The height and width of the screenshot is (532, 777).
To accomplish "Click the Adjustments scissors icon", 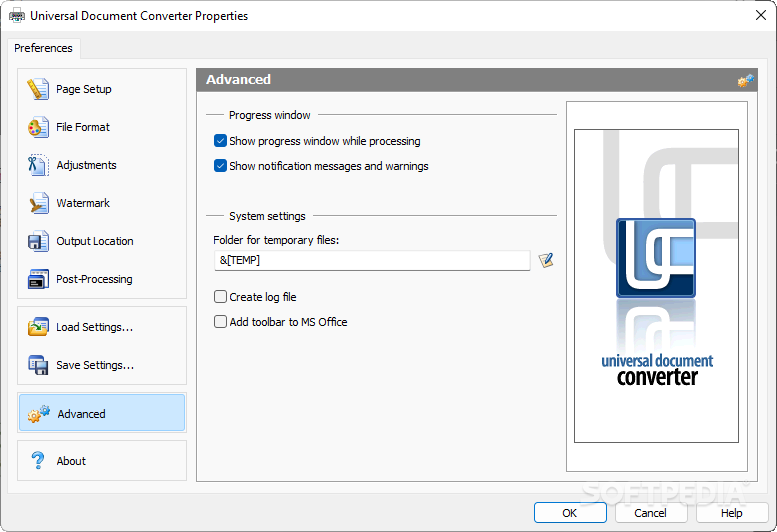I will (x=38, y=165).
